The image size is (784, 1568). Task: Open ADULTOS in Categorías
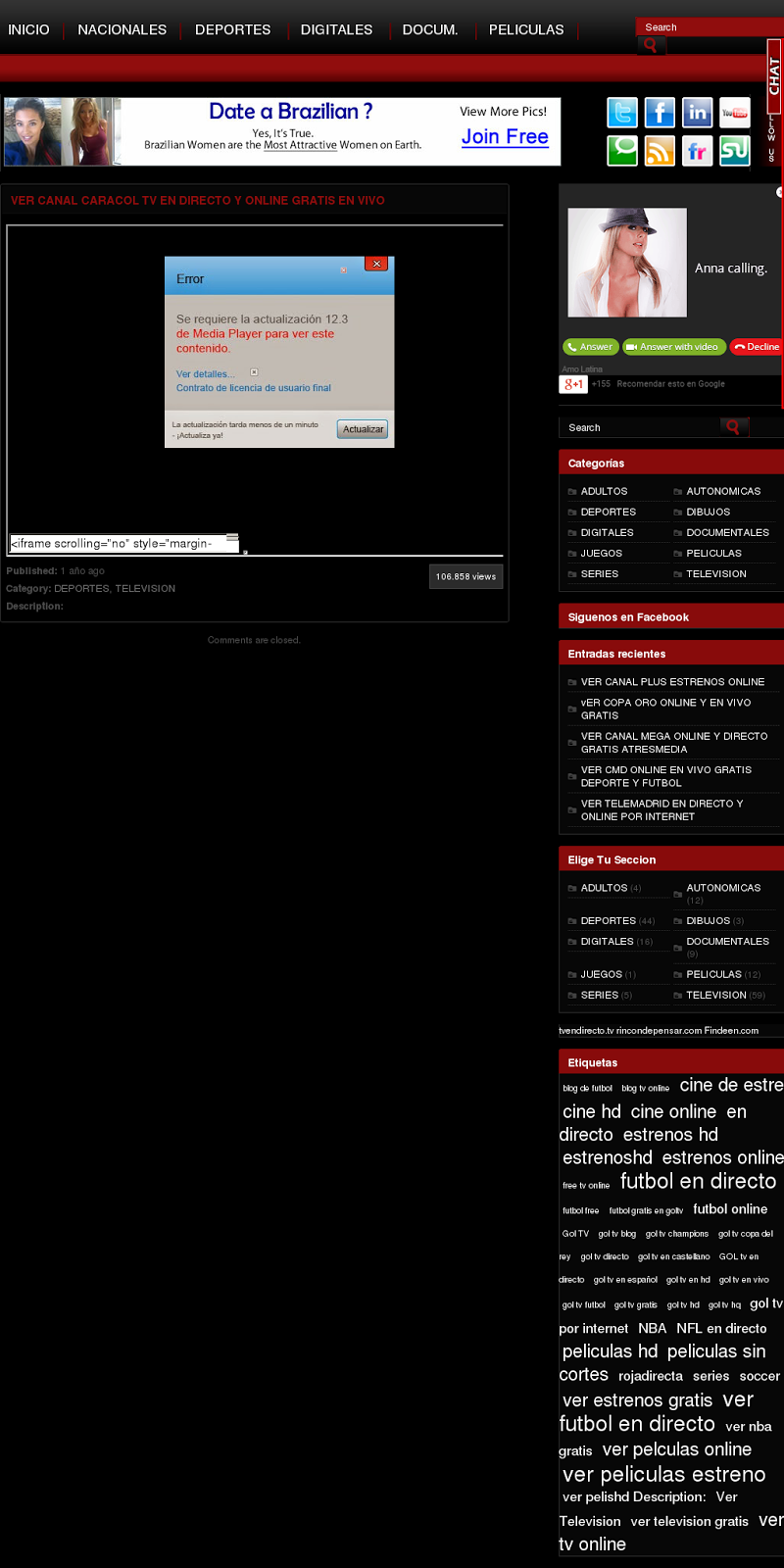604,491
